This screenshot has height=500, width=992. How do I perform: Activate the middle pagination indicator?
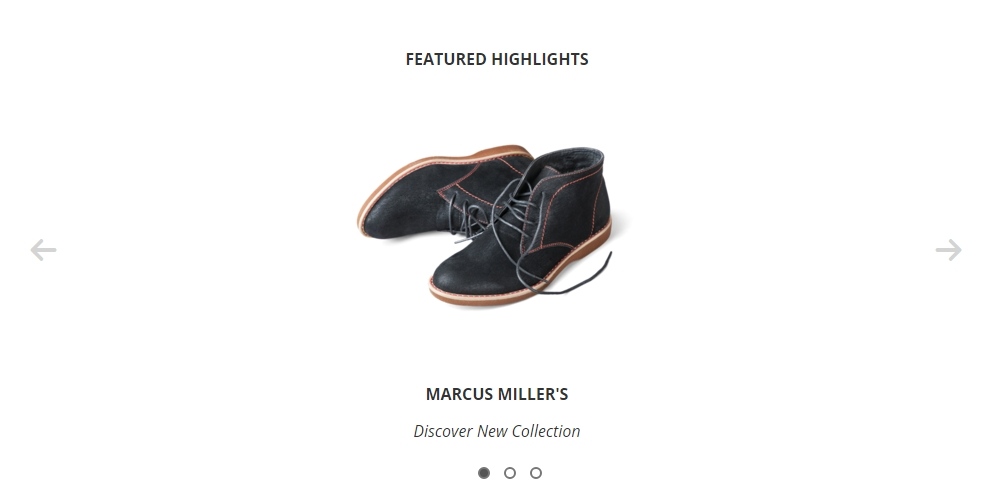coord(510,473)
